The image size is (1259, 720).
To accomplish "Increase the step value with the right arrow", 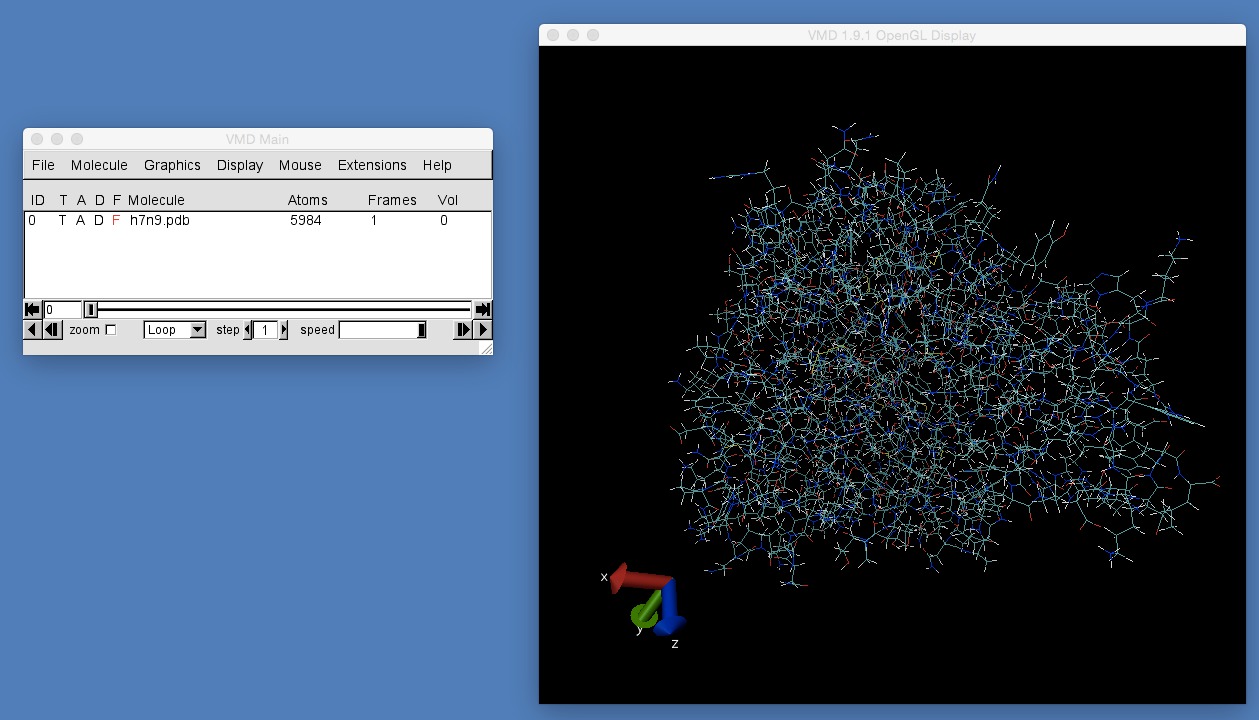I will pyautogui.click(x=283, y=329).
